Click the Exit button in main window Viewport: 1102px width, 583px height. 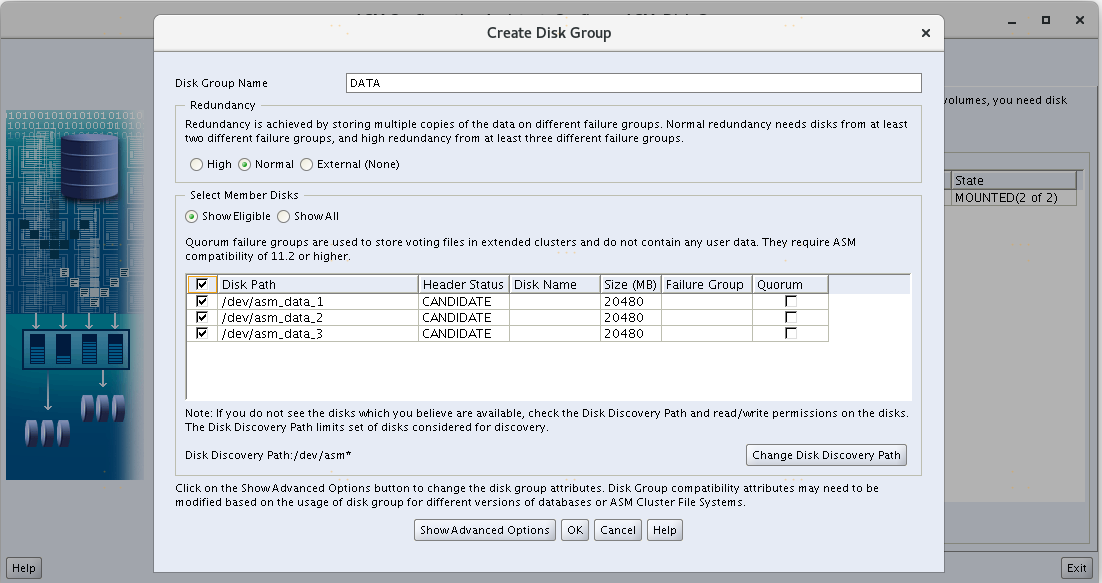click(1076, 568)
